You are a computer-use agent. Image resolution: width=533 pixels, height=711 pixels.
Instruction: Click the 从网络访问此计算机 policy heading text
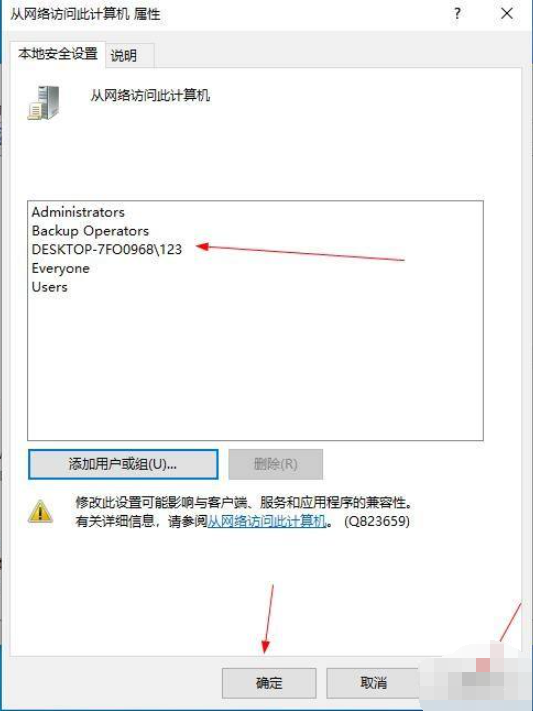coord(150,96)
